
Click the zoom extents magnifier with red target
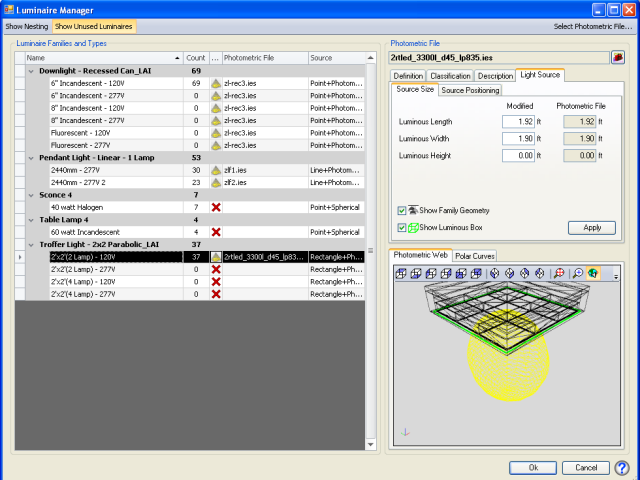pyautogui.click(x=559, y=273)
